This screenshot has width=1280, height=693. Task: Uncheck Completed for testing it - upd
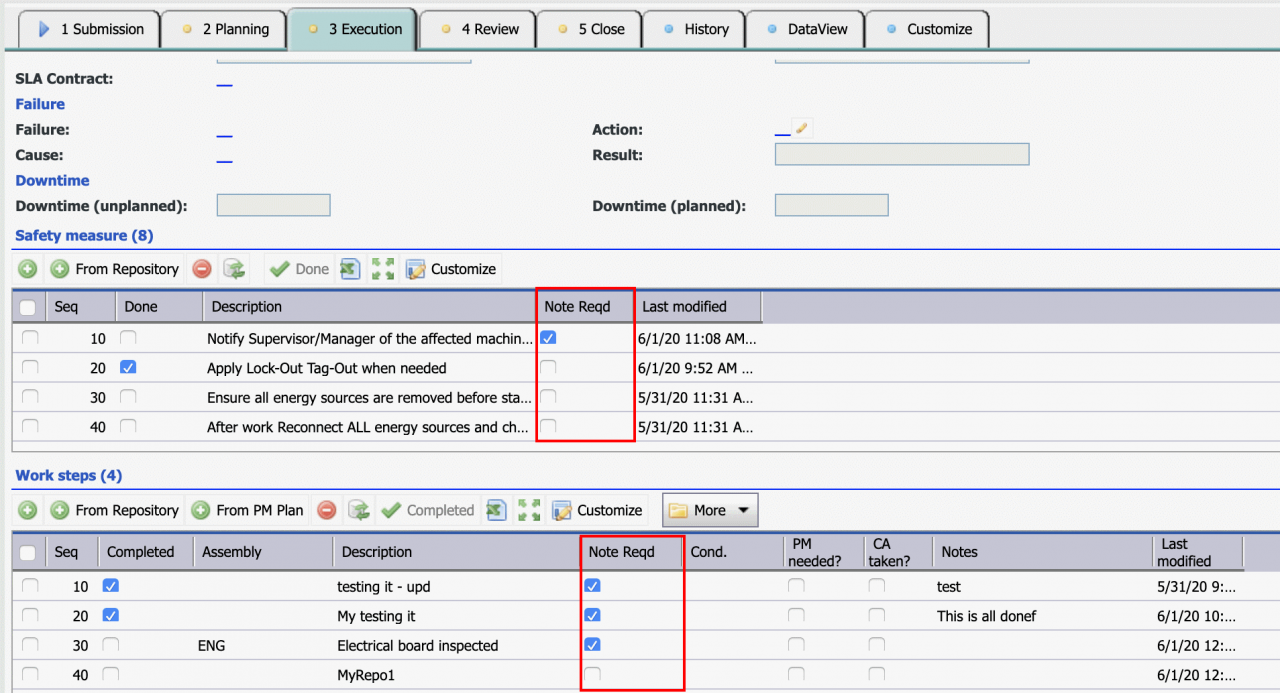click(111, 586)
